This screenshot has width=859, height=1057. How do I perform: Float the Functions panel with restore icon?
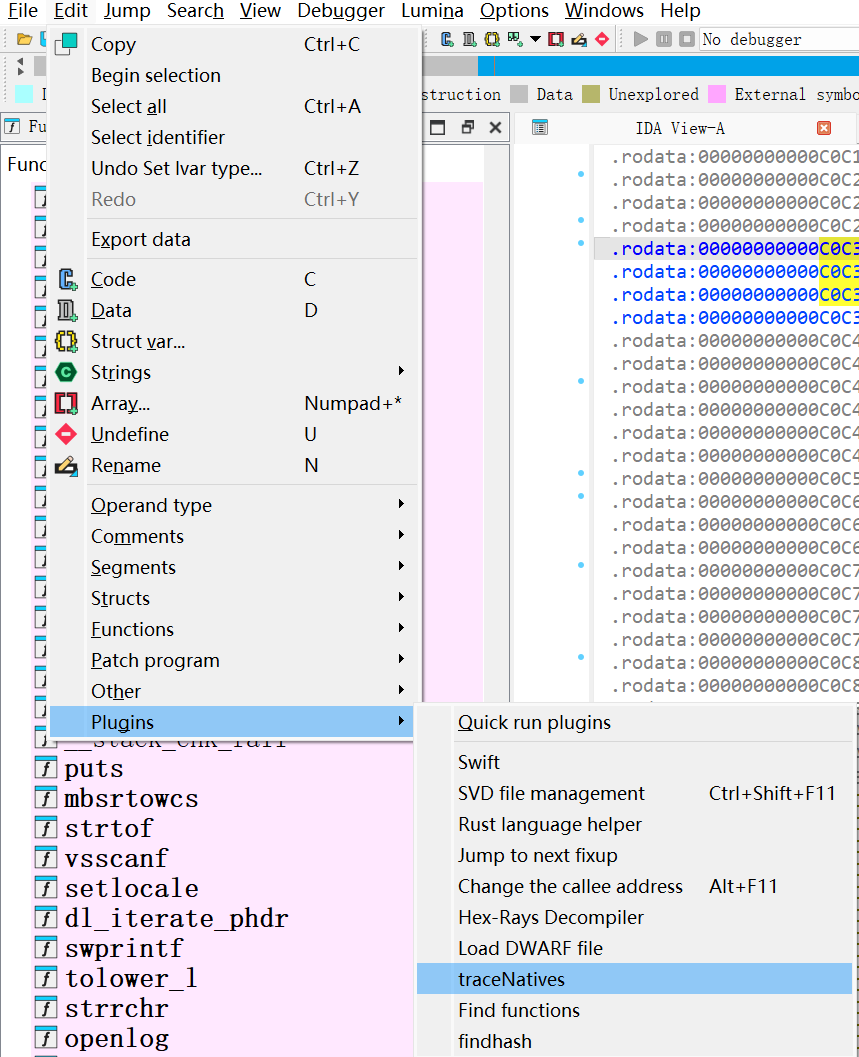click(467, 127)
